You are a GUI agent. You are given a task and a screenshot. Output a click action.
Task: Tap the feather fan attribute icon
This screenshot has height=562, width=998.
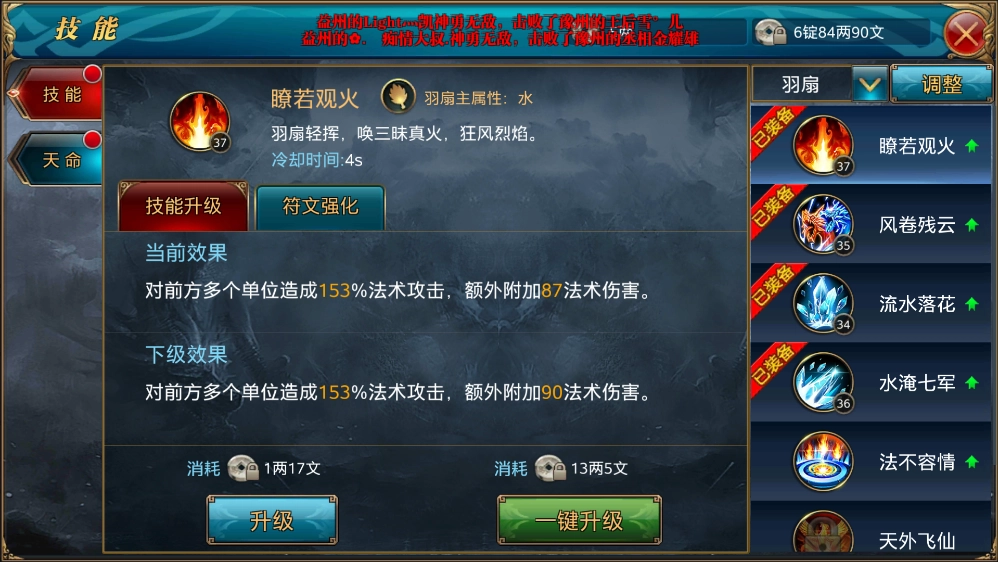(398, 97)
